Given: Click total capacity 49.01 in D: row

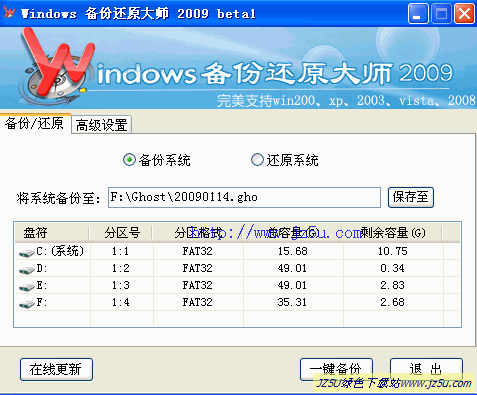Looking at the screenshot, I should point(292,268).
